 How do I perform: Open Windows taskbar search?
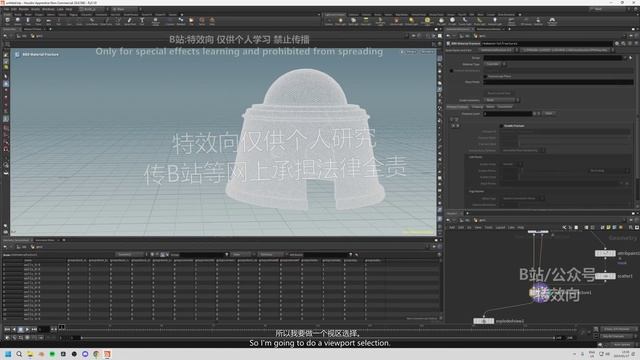pyautogui.click(x=19, y=354)
